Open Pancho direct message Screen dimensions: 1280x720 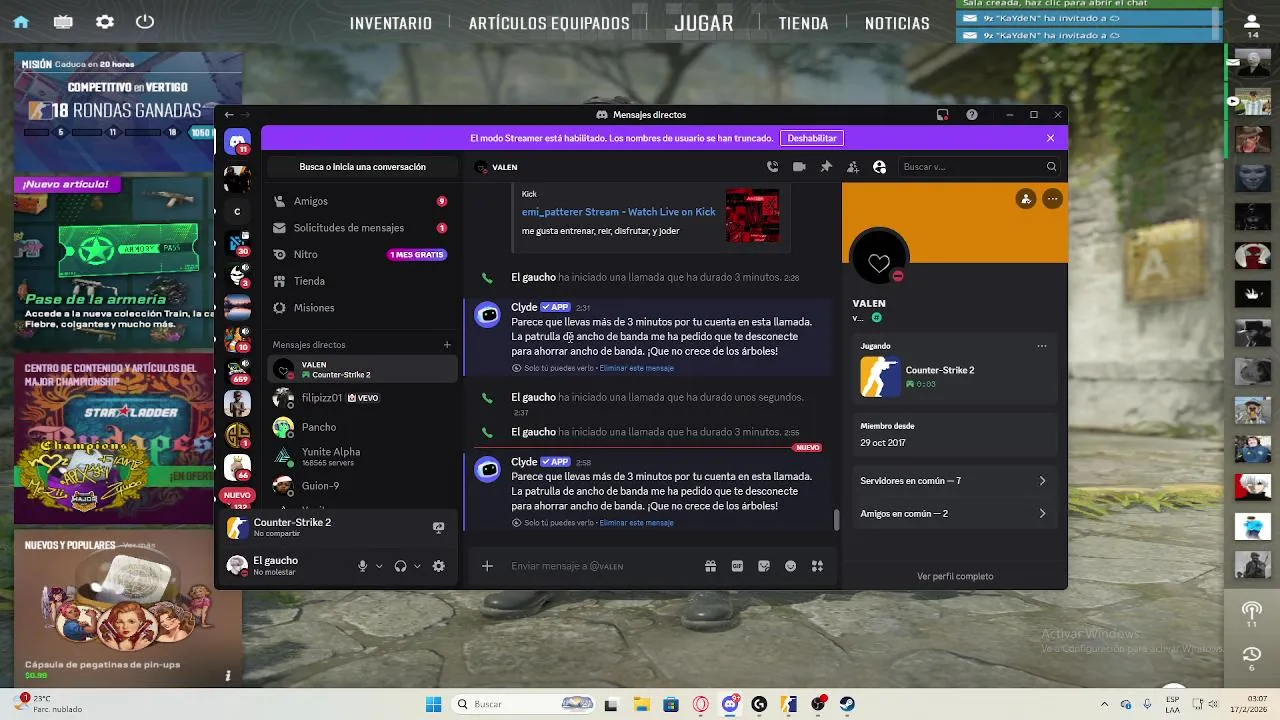(x=362, y=427)
